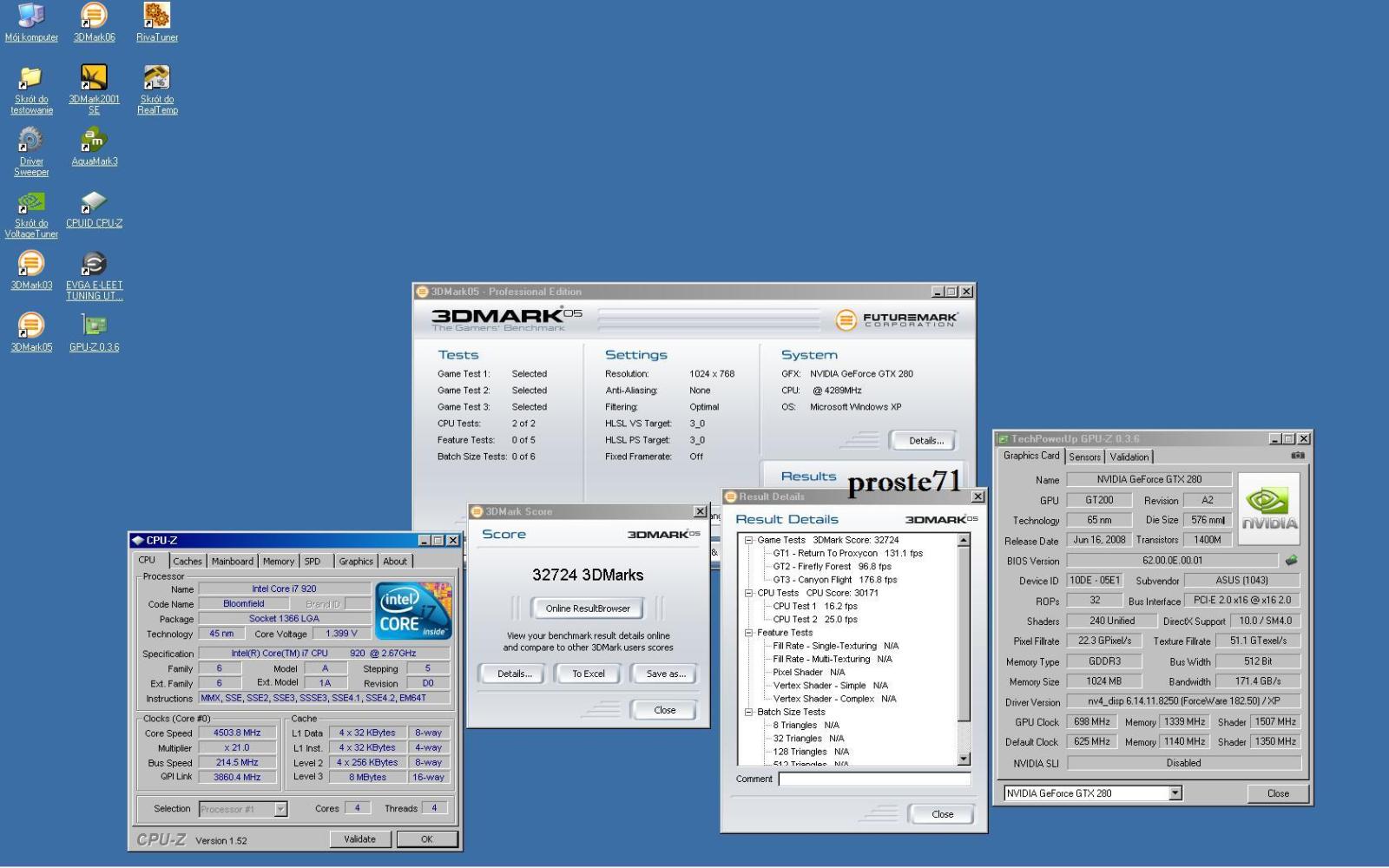Open the Mój komputer desktop icon

(31, 22)
